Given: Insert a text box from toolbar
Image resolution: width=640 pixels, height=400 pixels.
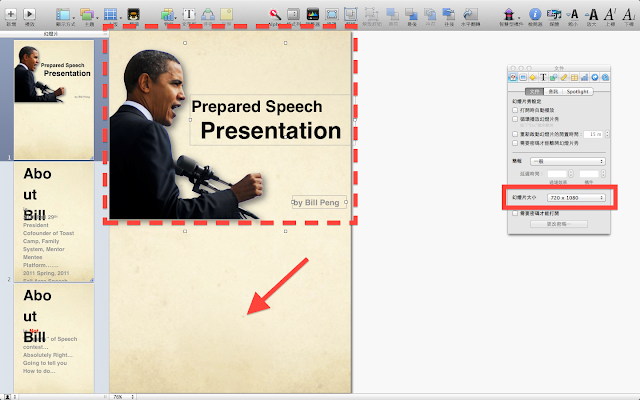Looking at the screenshot, I should click(x=189, y=14).
